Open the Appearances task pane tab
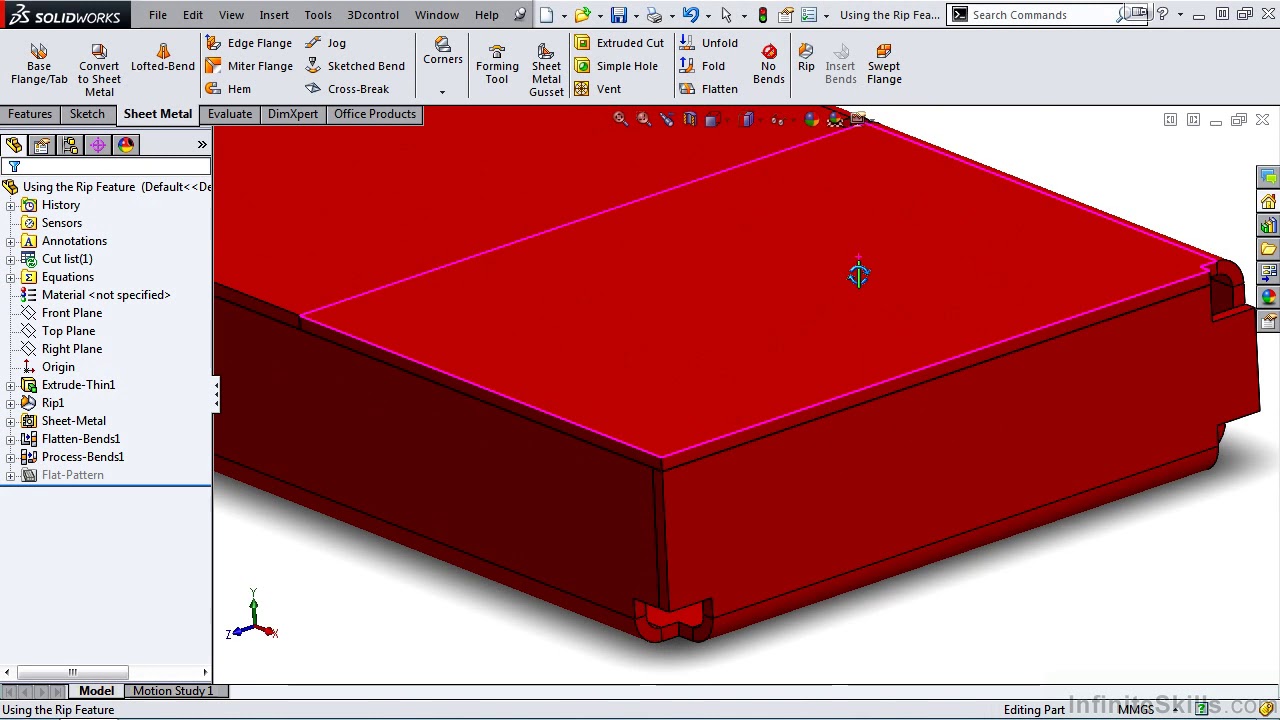 tap(1268, 297)
